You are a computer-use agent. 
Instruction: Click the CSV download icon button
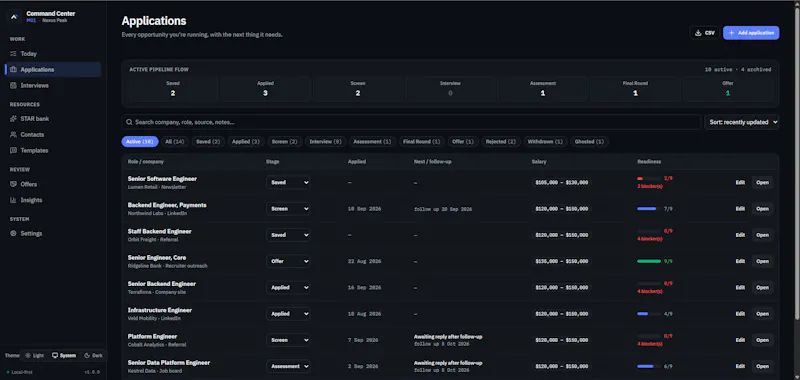tap(705, 33)
